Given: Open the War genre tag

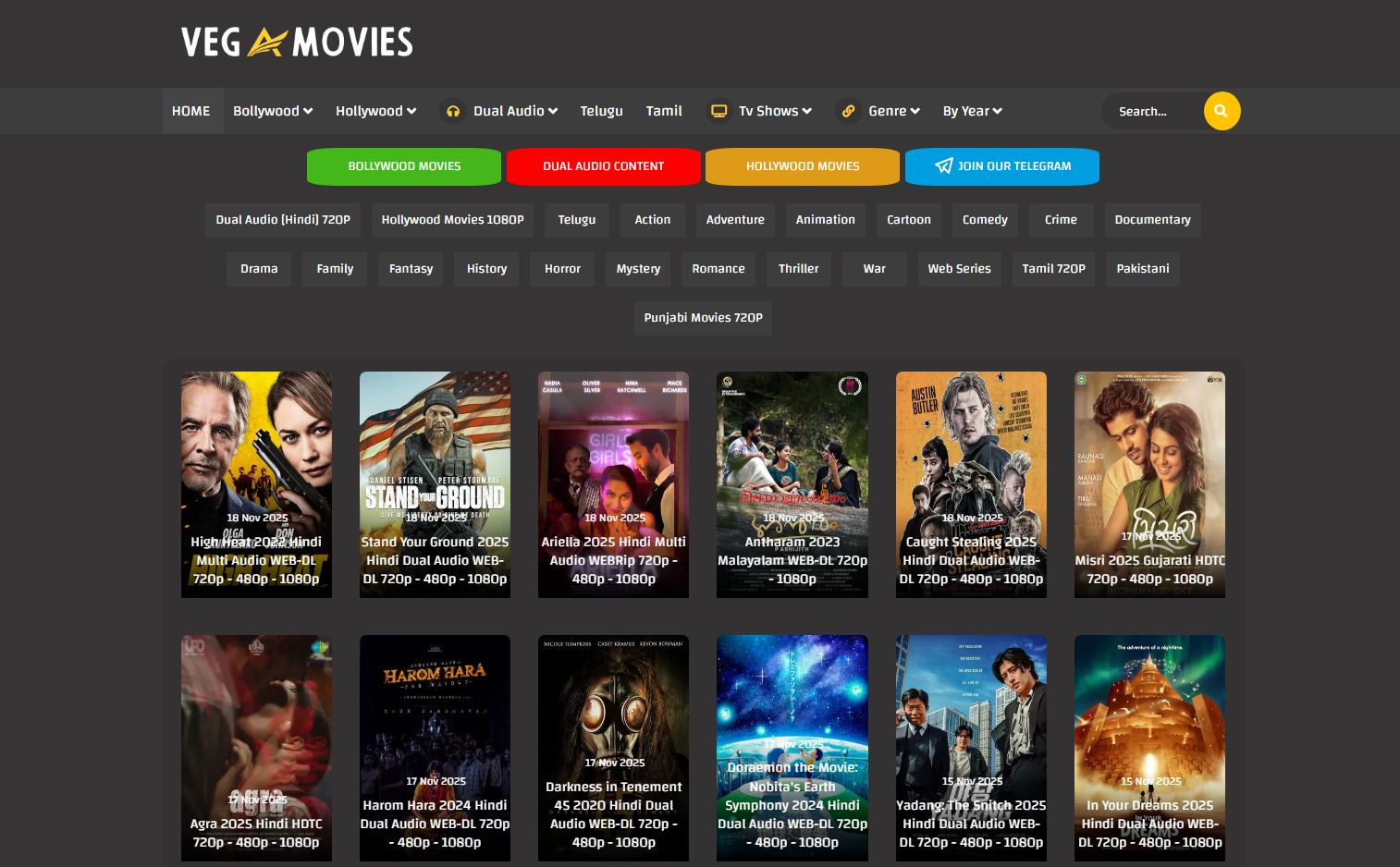Looking at the screenshot, I should point(875,269).
